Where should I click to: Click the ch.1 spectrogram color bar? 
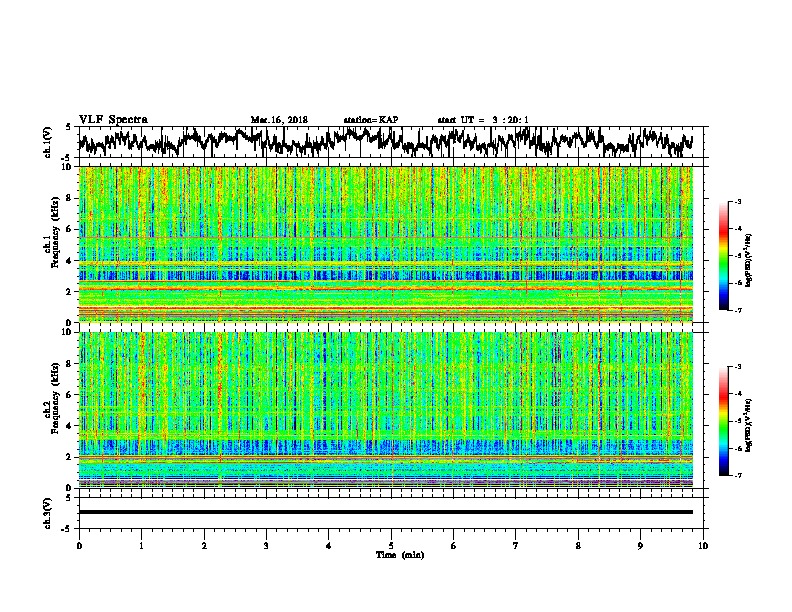pyautogui.click(x=723, y=256)
